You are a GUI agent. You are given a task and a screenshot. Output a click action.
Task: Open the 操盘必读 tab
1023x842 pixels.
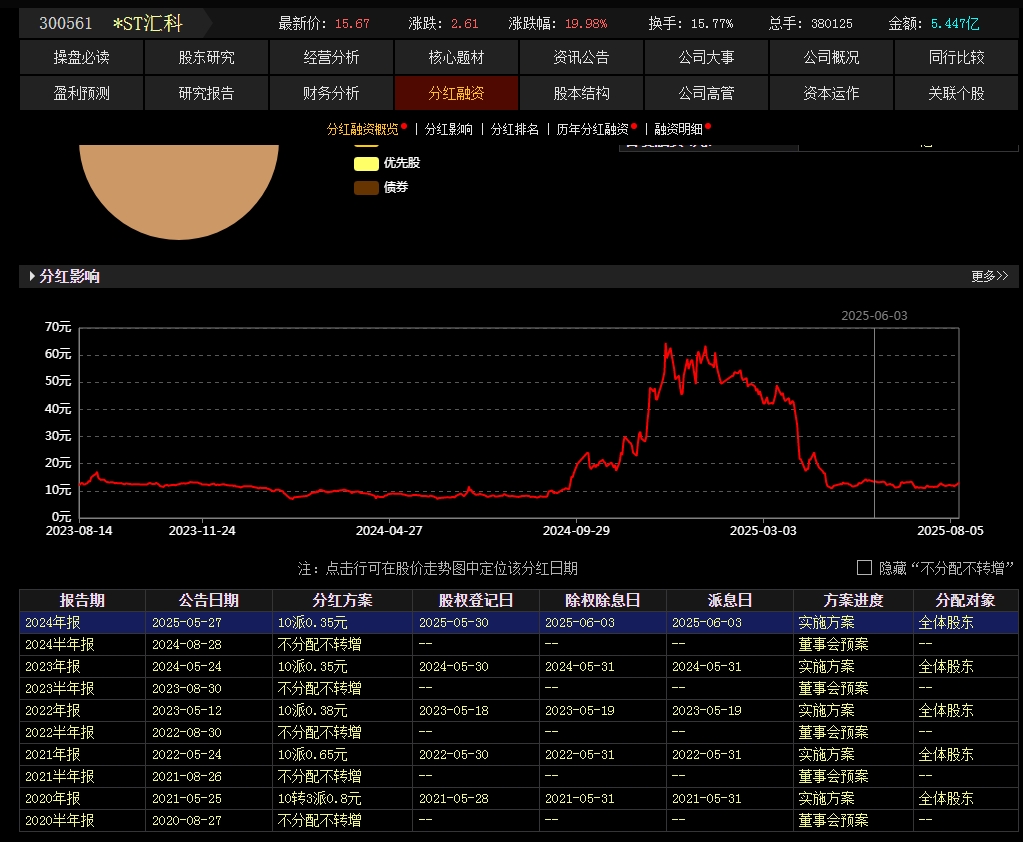81,57
